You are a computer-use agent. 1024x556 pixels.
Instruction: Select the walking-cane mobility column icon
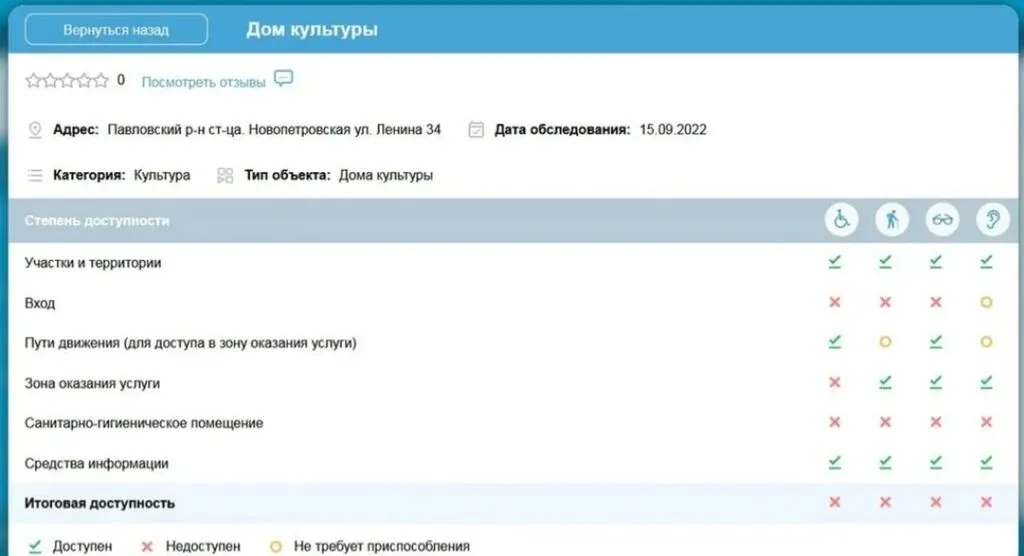[x=891, y=220]
